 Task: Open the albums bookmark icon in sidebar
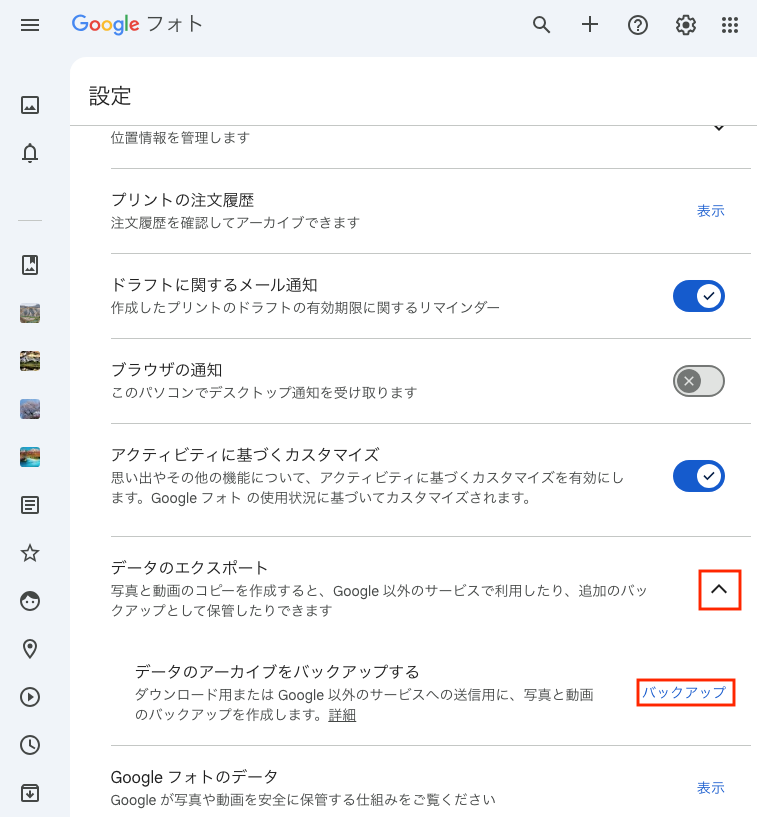30,265
